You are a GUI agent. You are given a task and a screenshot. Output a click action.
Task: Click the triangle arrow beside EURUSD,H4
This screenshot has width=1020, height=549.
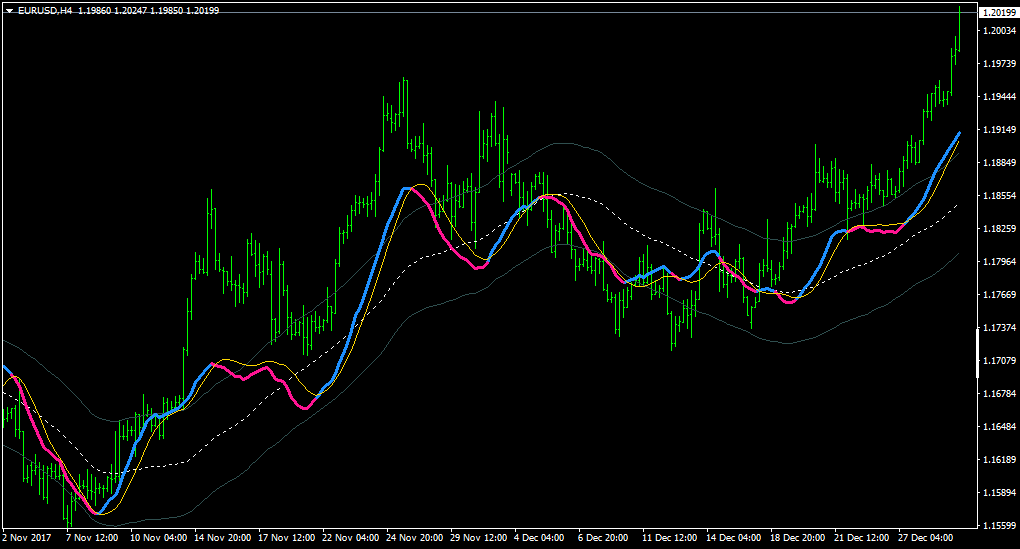[x=9, y=10]
